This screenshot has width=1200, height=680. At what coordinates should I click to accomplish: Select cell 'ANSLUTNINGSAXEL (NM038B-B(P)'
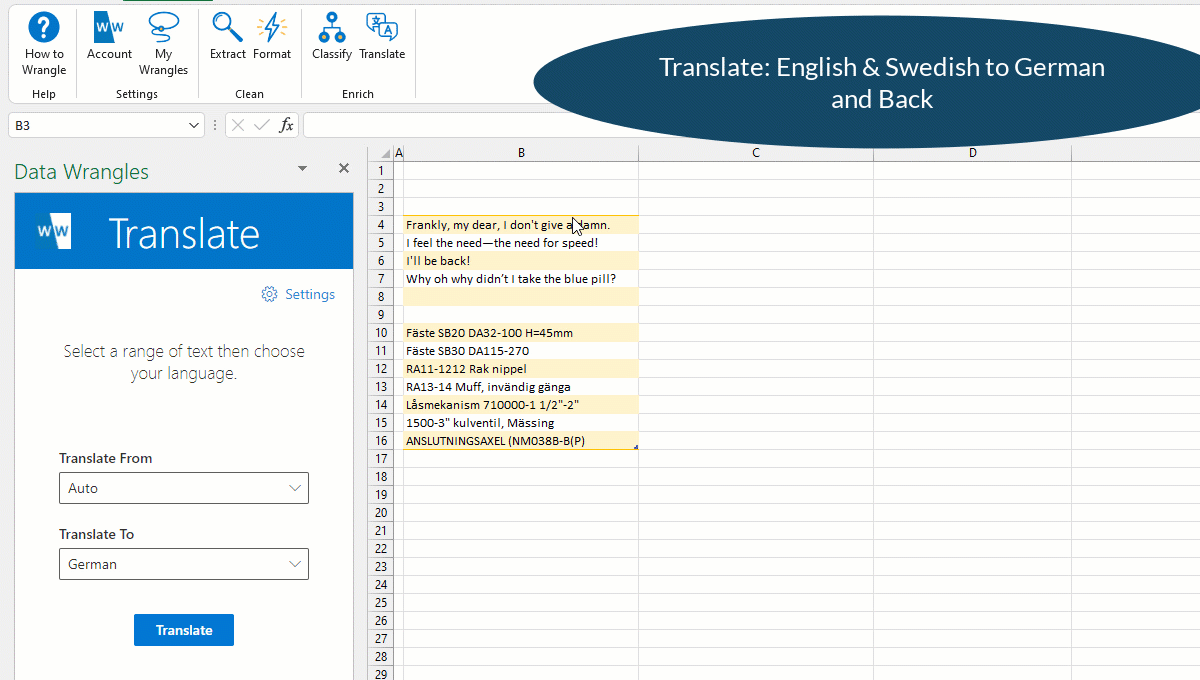point(521,441)
